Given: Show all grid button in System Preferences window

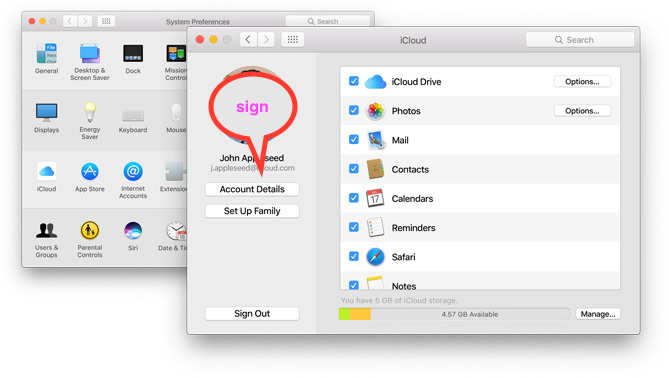Looking at the screenshot, I should coord(106,21).
